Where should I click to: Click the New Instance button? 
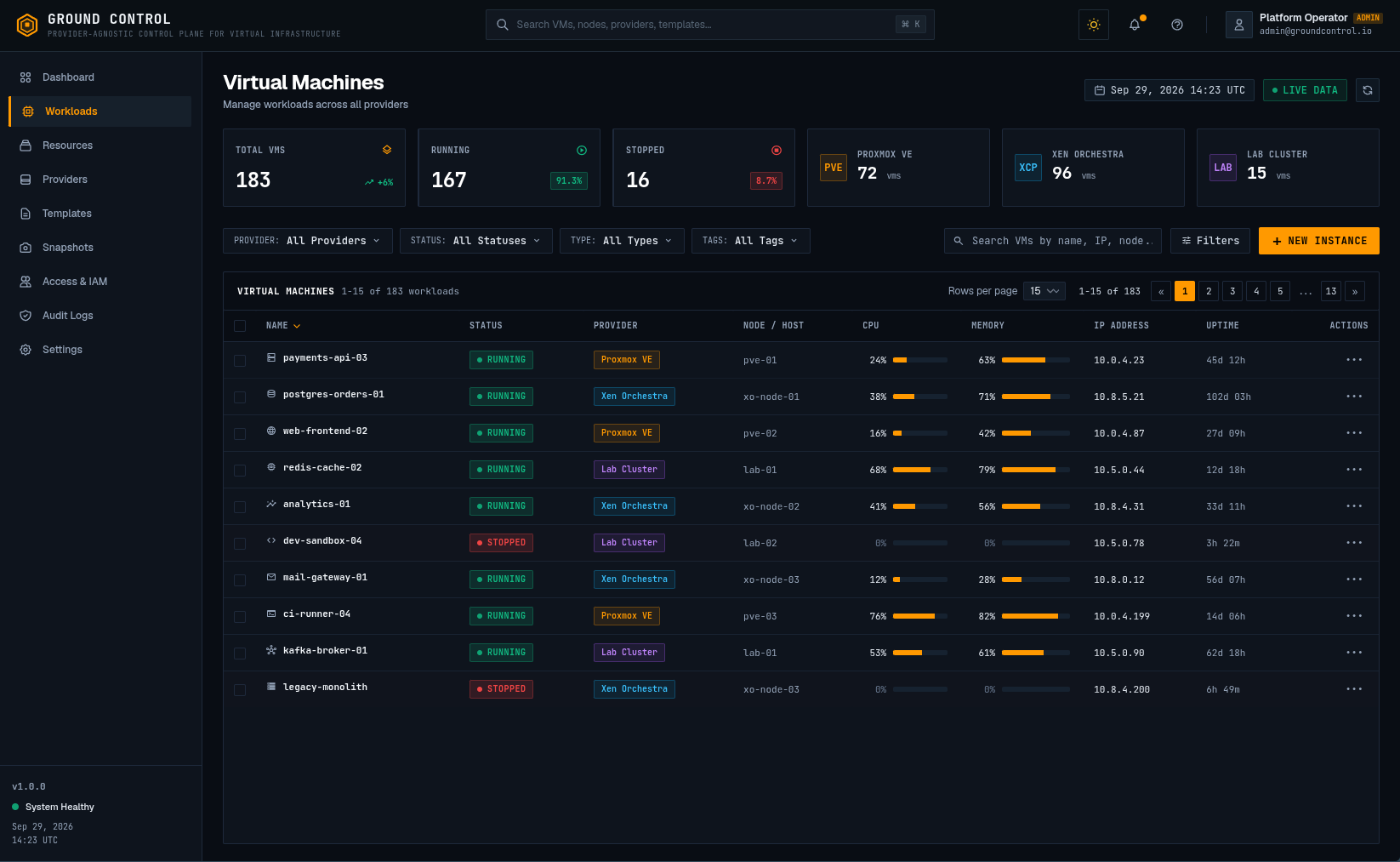pos(1319,241)
